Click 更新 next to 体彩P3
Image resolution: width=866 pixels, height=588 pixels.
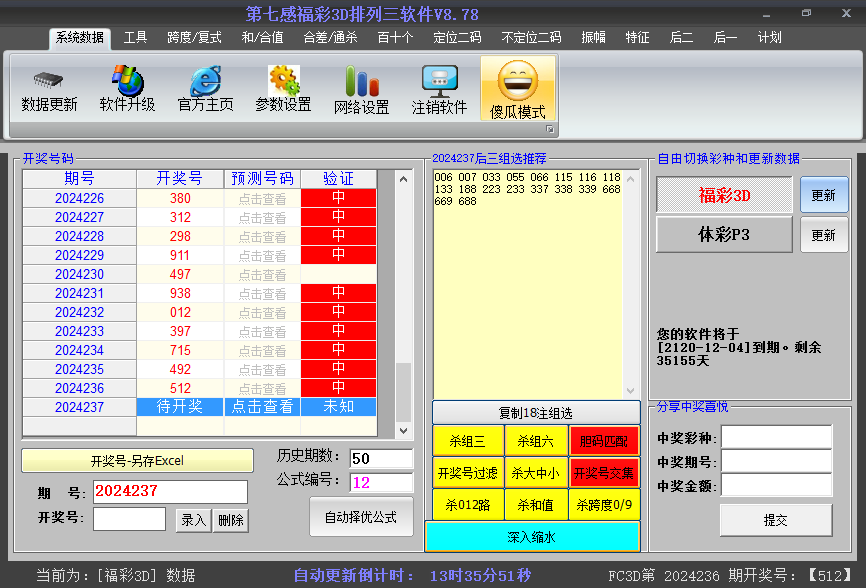pos(823,235)
